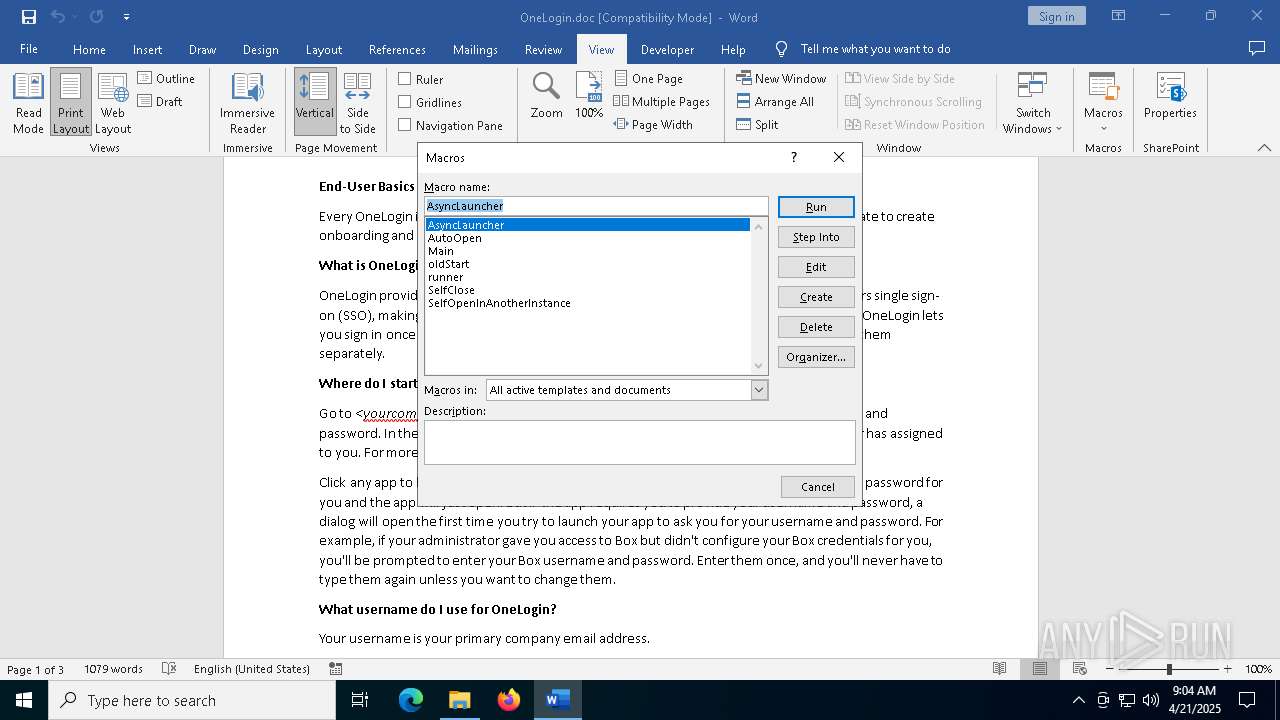The height and width of the screenshot is (720, 1280).
Task: Open Firefox from the taskbar
Action: [509, 700]
